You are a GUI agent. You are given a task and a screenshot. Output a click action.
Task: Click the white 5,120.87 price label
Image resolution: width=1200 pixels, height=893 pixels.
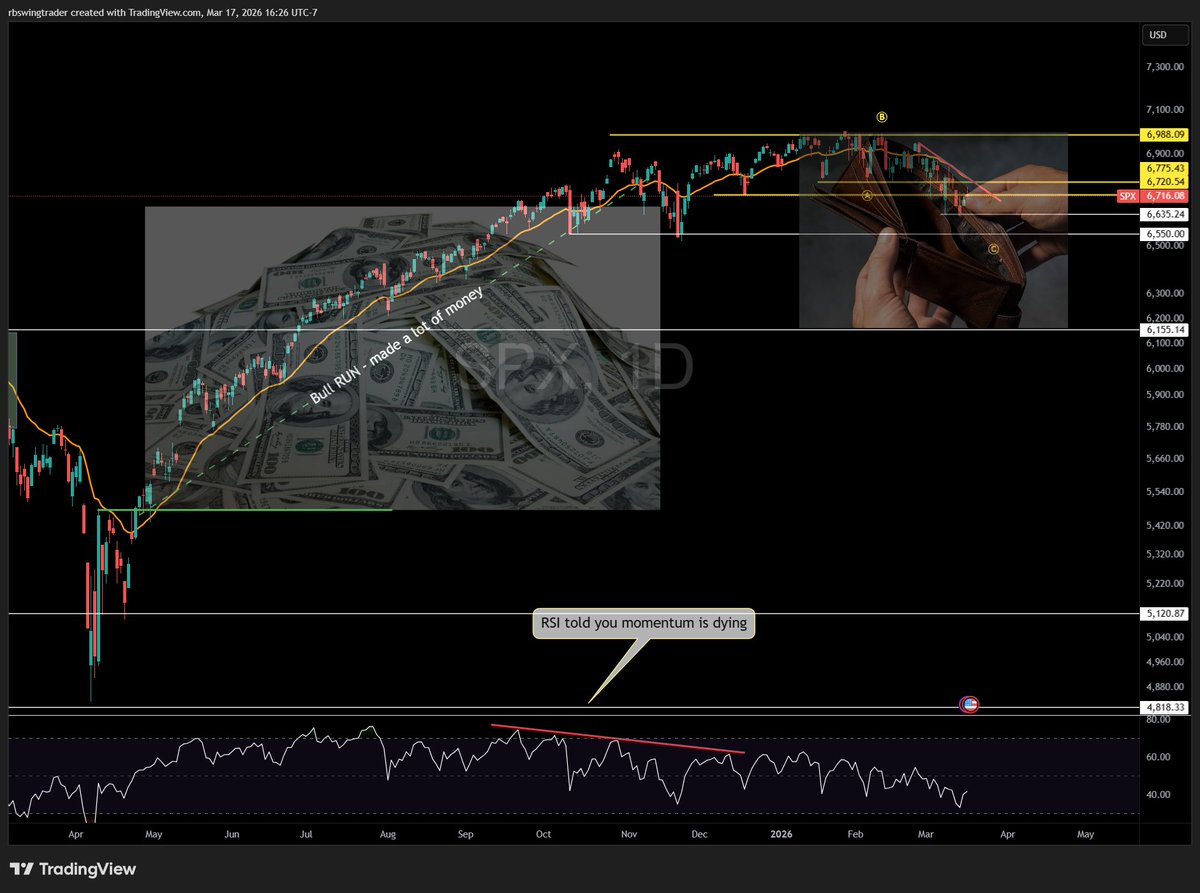[1164, 613]
